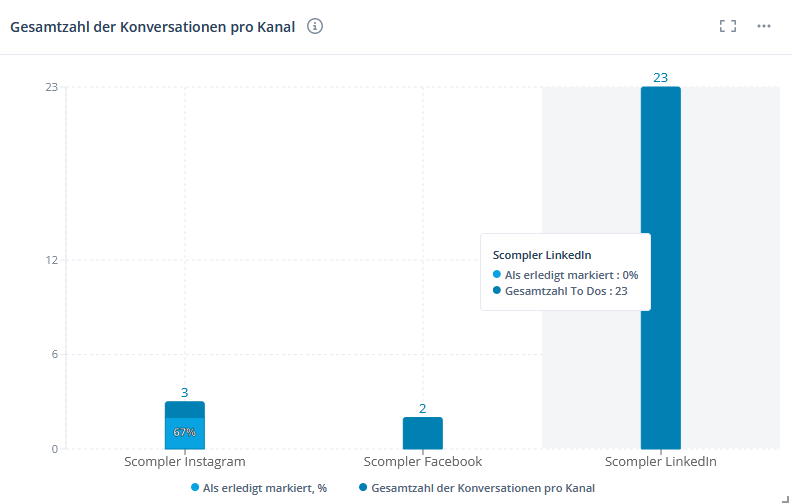Click the 23 value label above LinkedIn

coord(660,77)
